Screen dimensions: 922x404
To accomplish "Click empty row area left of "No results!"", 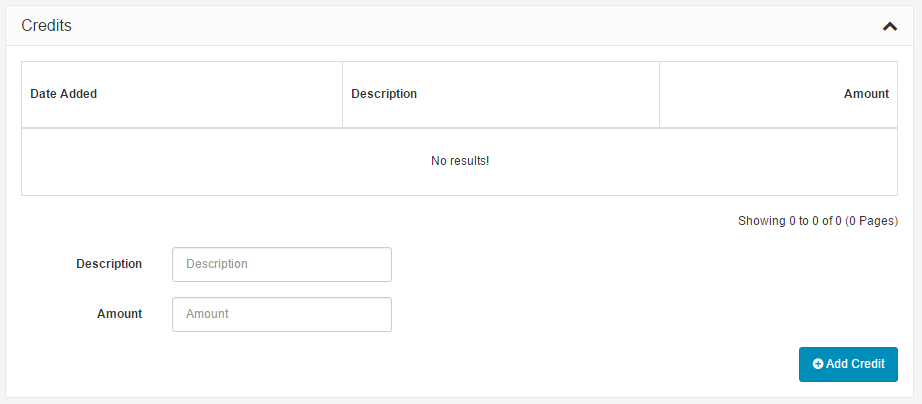I will coord(200,161).
